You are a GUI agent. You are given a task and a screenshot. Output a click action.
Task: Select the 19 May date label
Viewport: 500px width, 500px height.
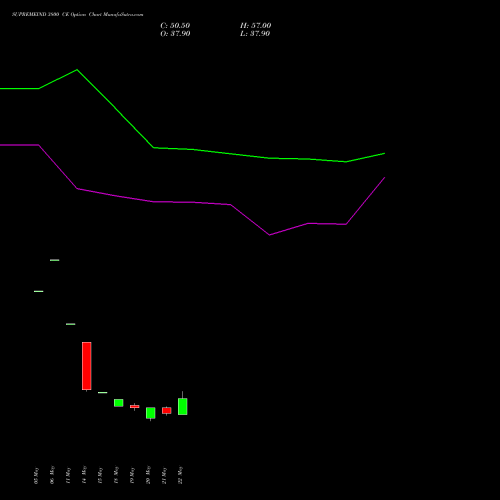[x=132, y=475]
